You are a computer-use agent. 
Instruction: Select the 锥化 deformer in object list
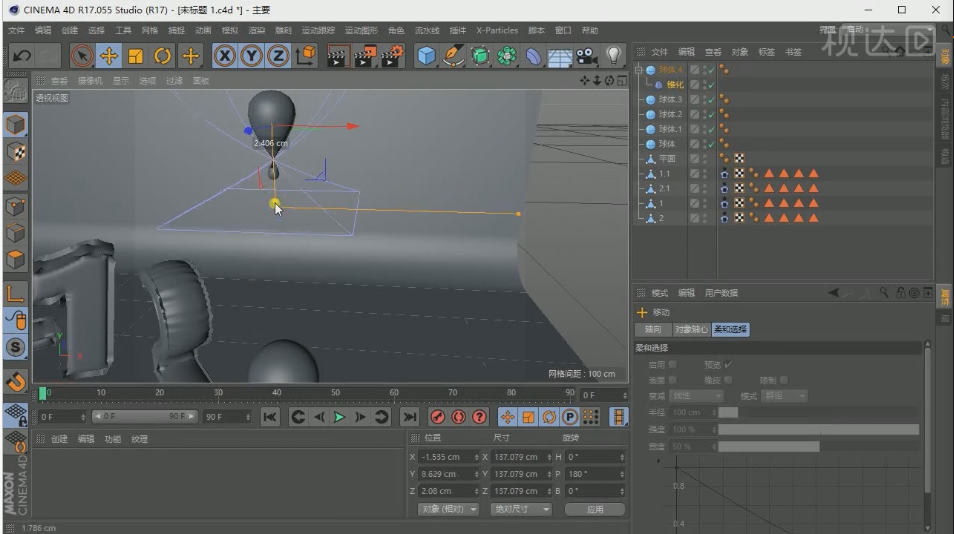pos(675,85)
